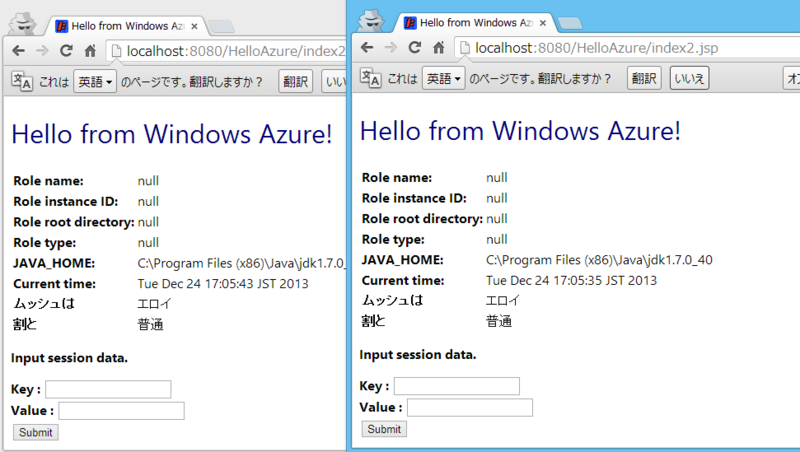Open new tab in right browser window
The height and width of the screenshot is (452, 800).
click(570, 23)
